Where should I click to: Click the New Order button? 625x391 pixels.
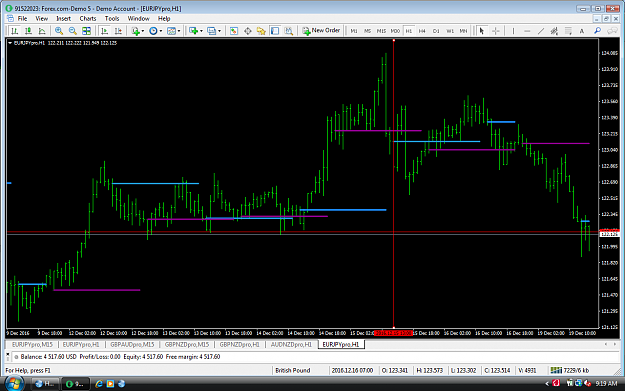321,31
